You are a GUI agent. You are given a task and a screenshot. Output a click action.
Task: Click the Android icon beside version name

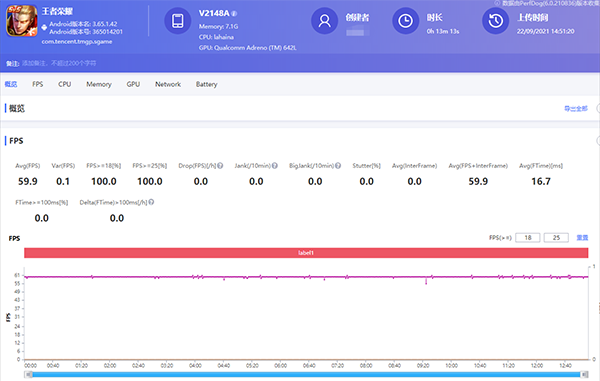pos(44,28)
